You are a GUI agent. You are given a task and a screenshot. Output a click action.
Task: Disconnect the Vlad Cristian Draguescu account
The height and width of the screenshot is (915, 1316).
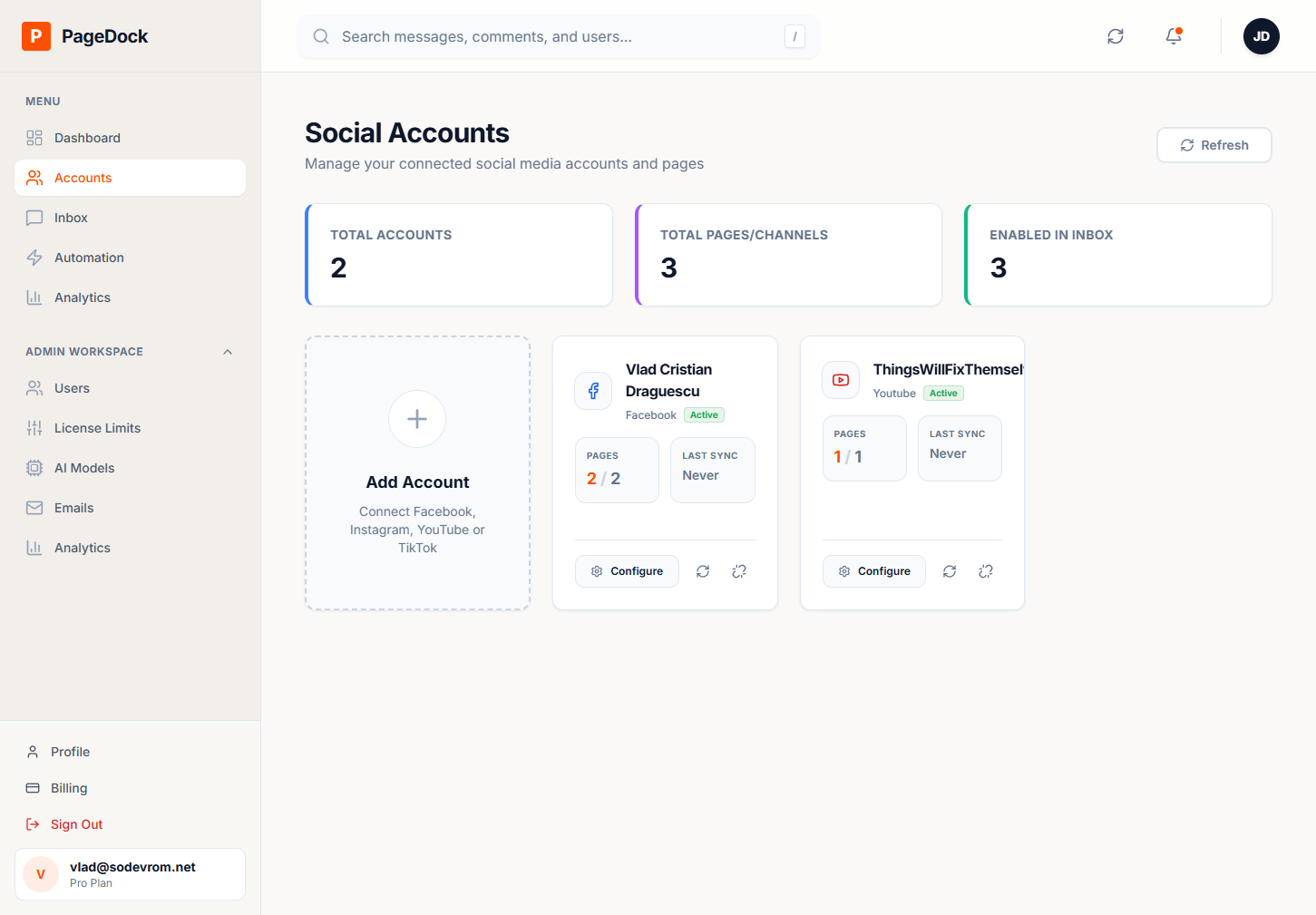tap(739, 571)
